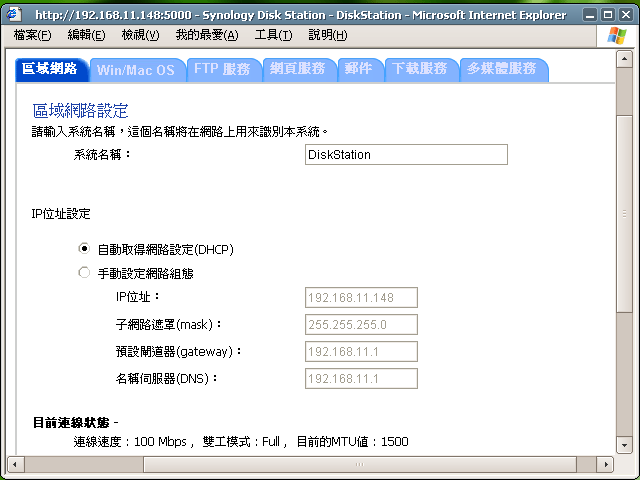The image size is (640, 480).
Task: Minimize the Internet Explorer window
Action: [x=590, y=15]
